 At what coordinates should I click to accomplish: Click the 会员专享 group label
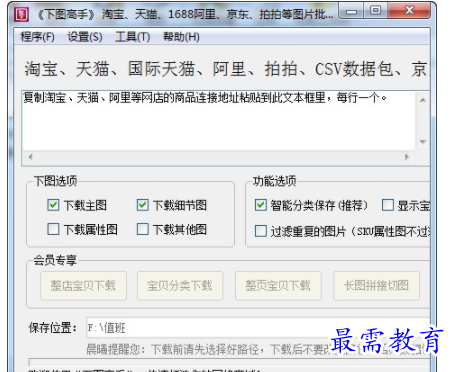coord(55,260)
